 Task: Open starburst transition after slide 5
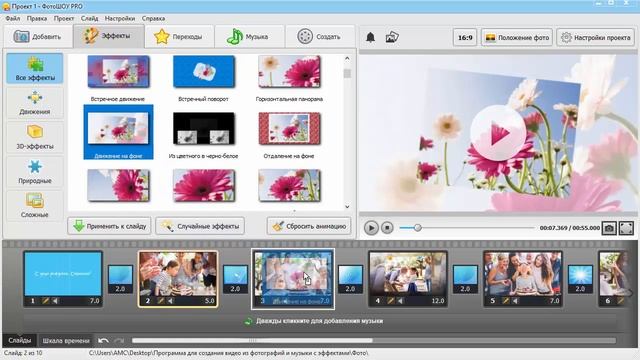coord(580,279)
